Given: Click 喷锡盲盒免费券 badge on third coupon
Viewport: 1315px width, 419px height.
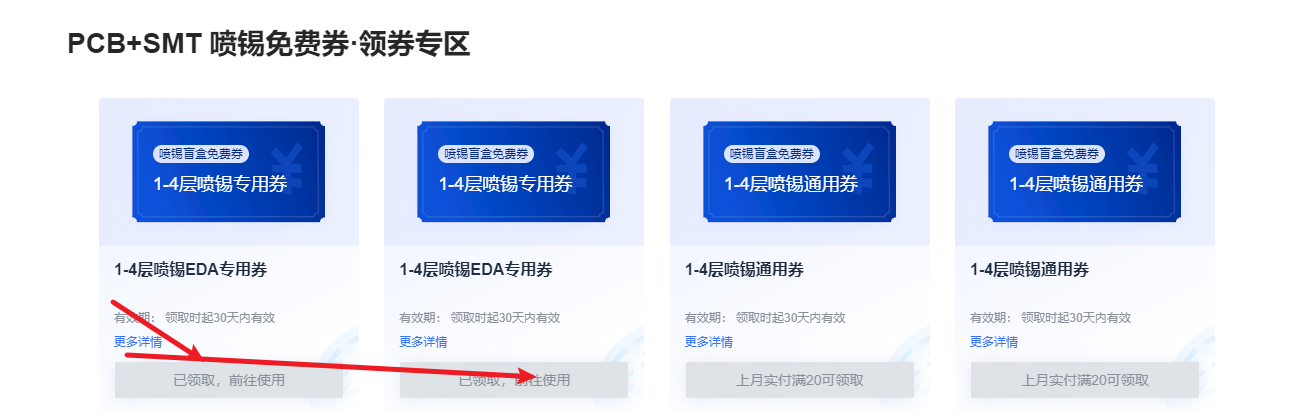Looking at the screenshot, I should (771, 154).
